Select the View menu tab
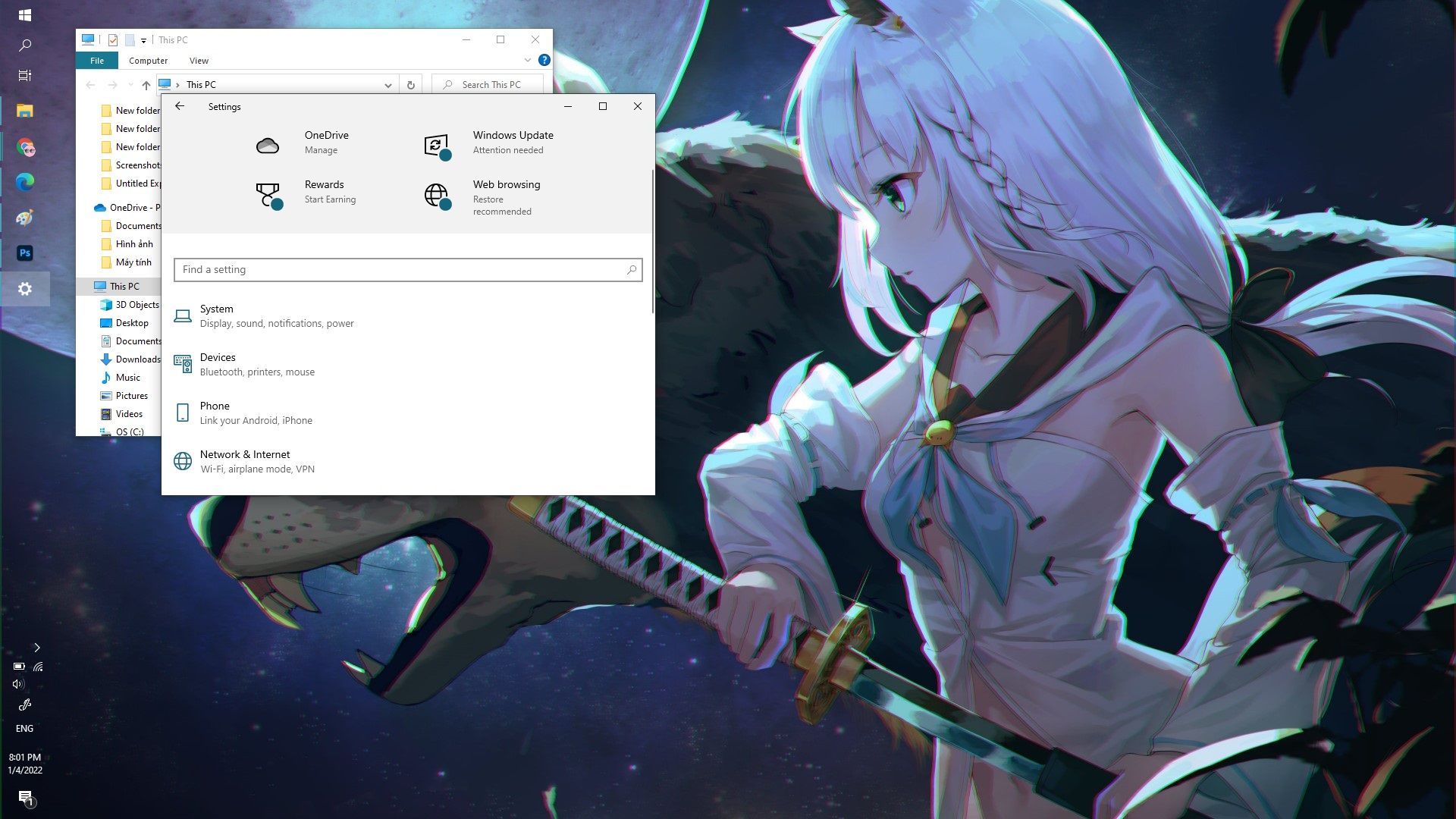 (197, 60)
